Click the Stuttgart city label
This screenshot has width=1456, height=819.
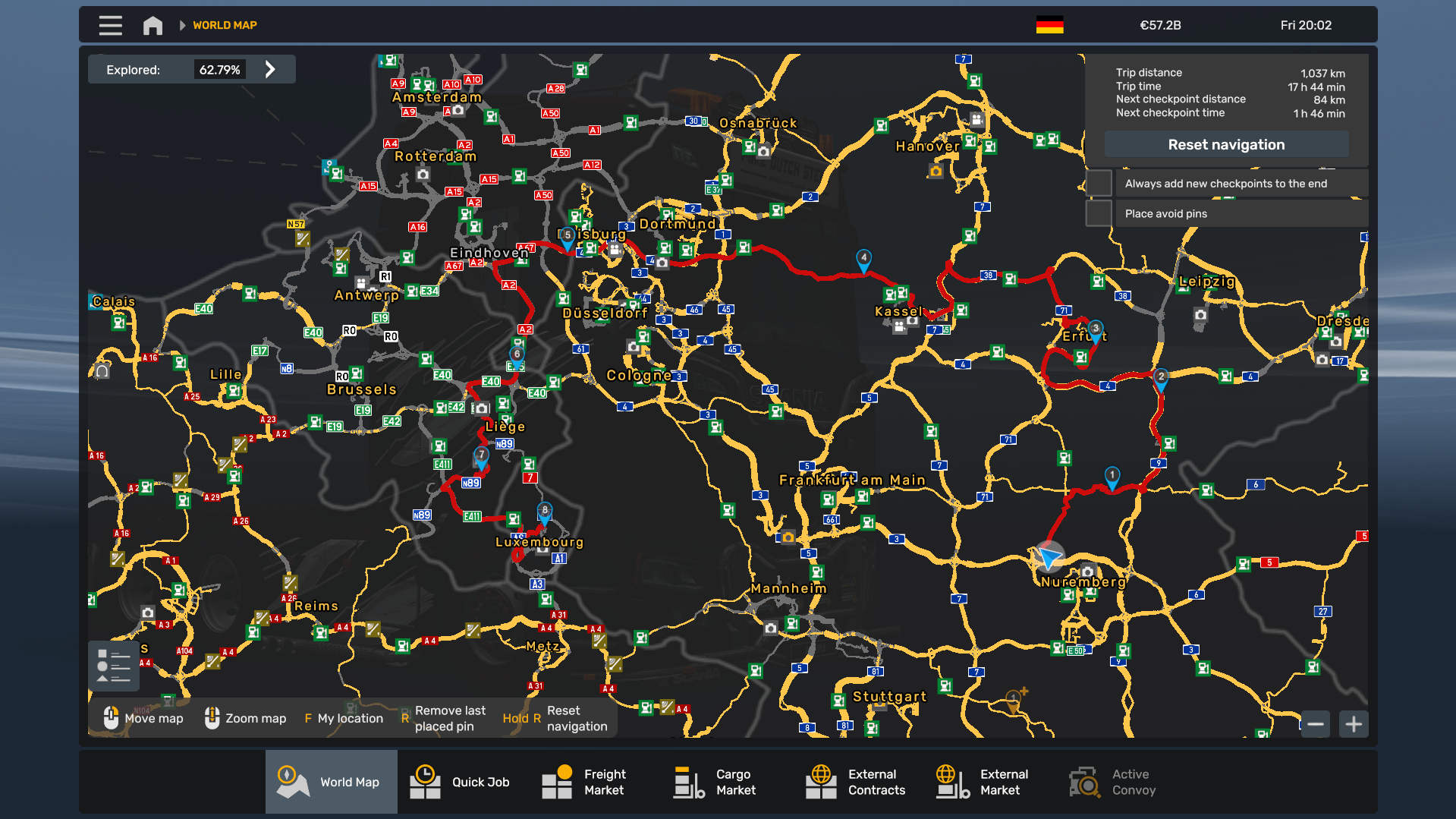pyautogui.click(x=889, y=696)
